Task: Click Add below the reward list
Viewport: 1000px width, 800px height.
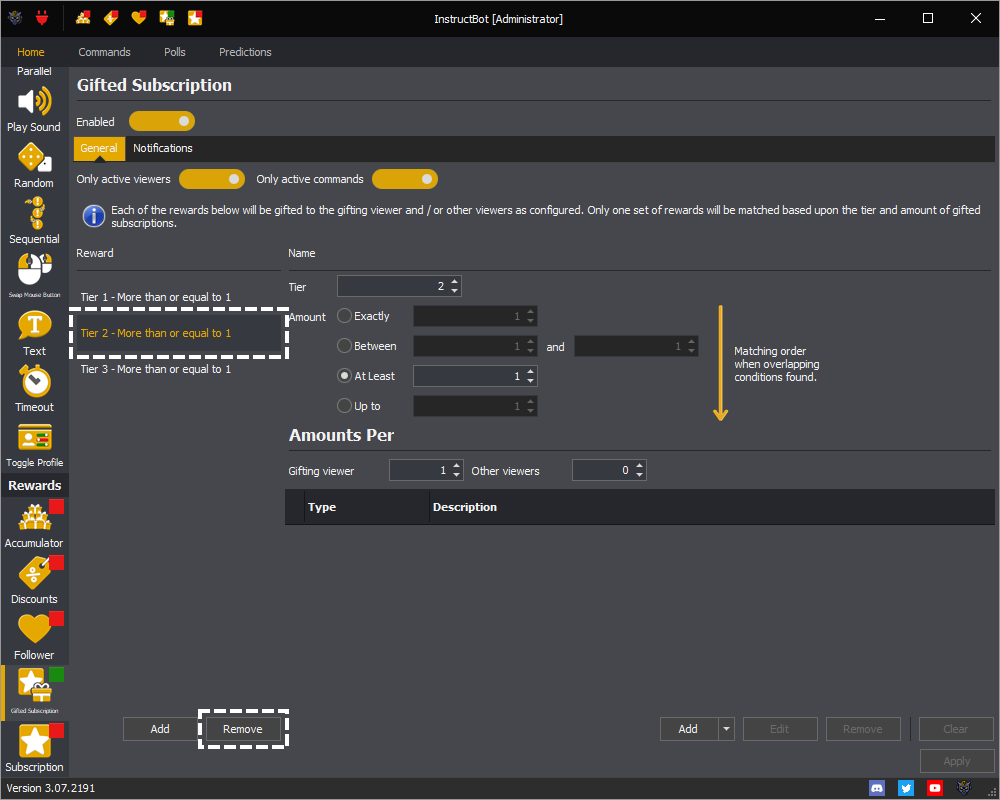Action: 160,729
